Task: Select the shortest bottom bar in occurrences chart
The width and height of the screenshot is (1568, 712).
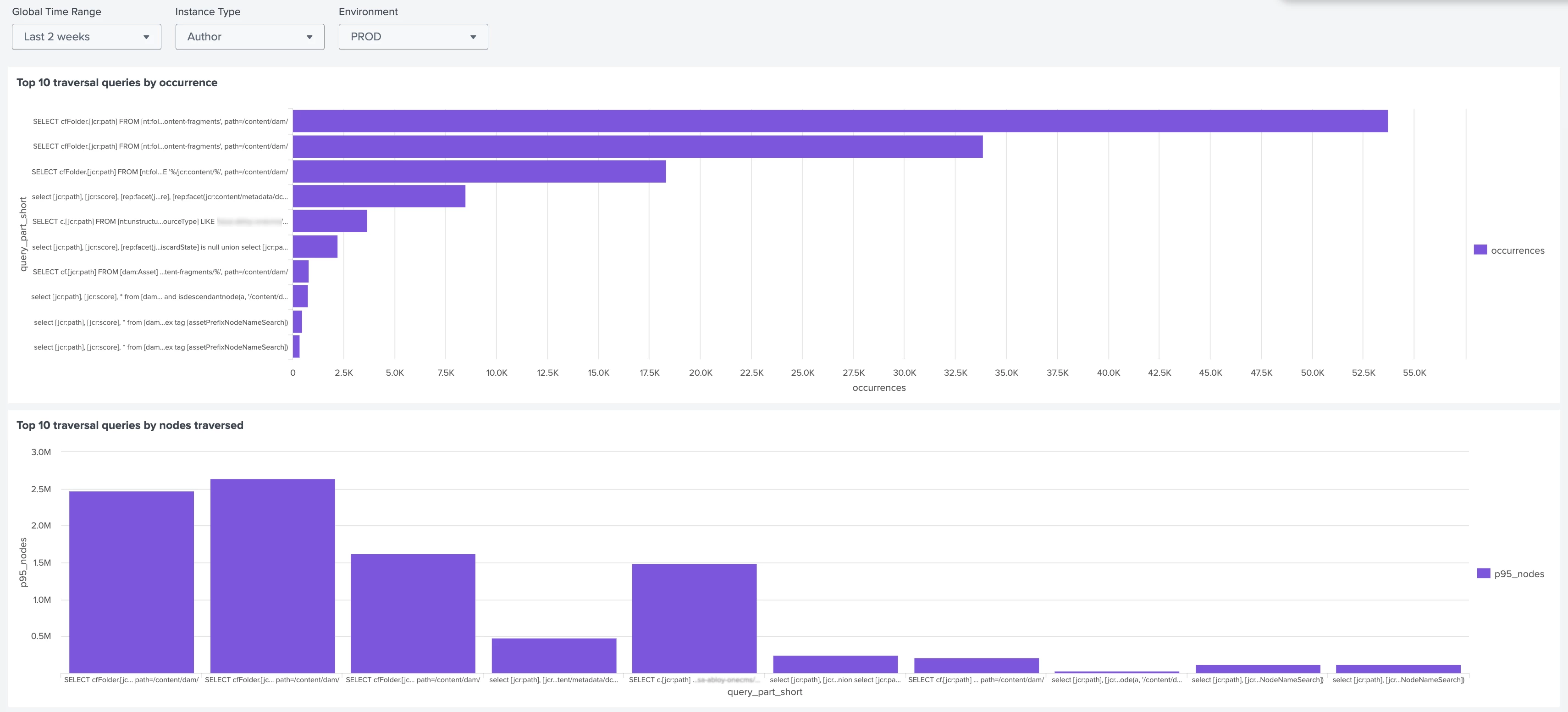Action: pyautogui.click(x=297, y=346)
